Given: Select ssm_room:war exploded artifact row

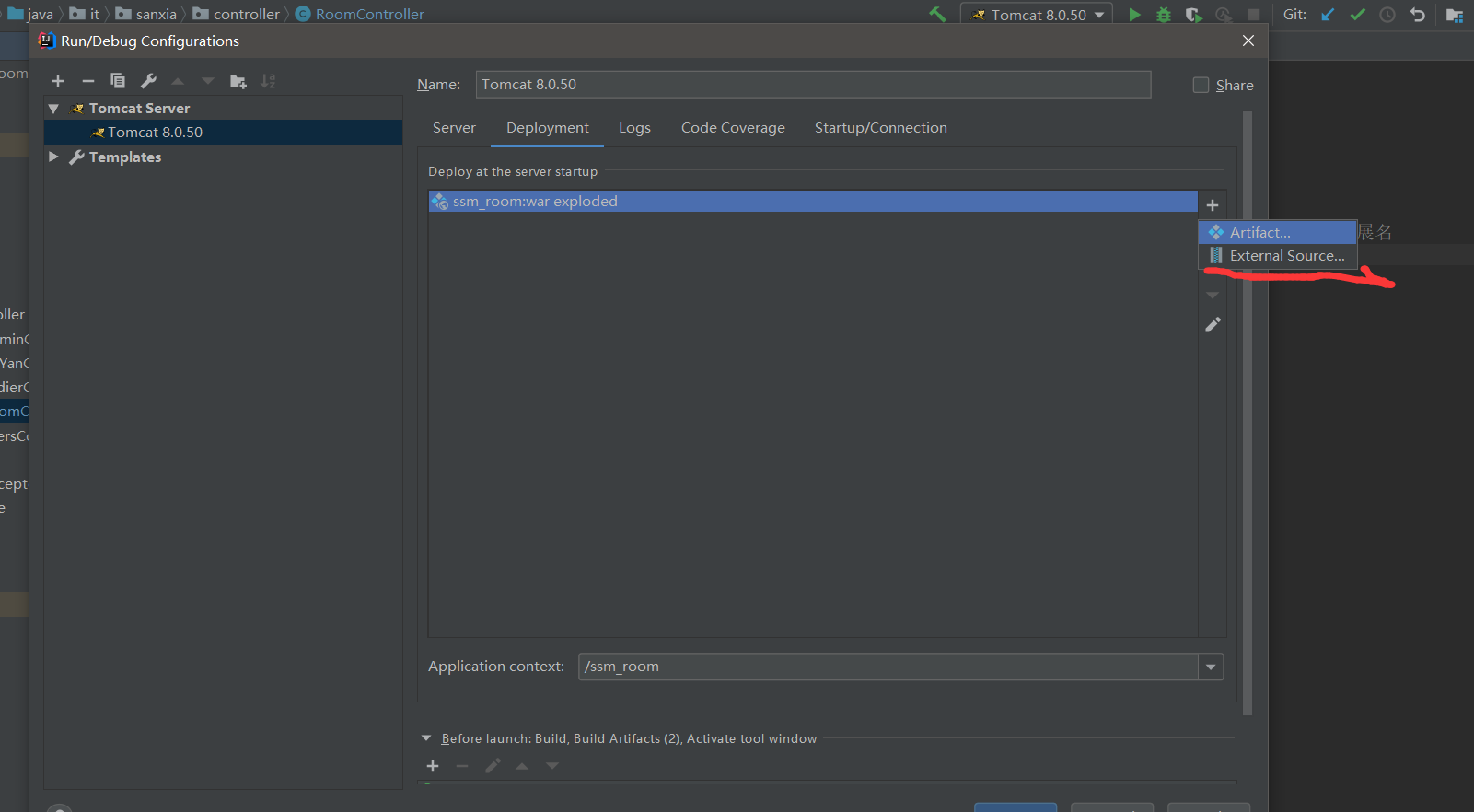Looking at the screenshot, I should [813, 202].
